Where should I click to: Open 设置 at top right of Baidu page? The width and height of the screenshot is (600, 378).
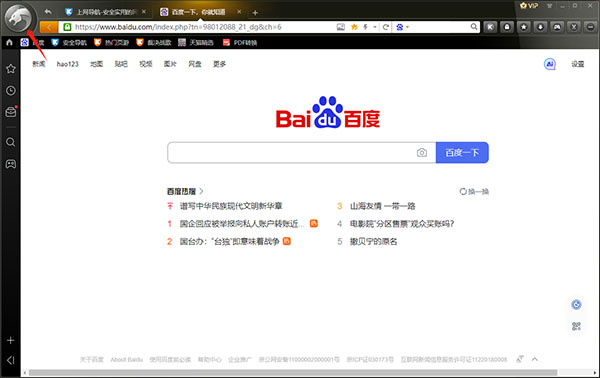coord(578,64)
